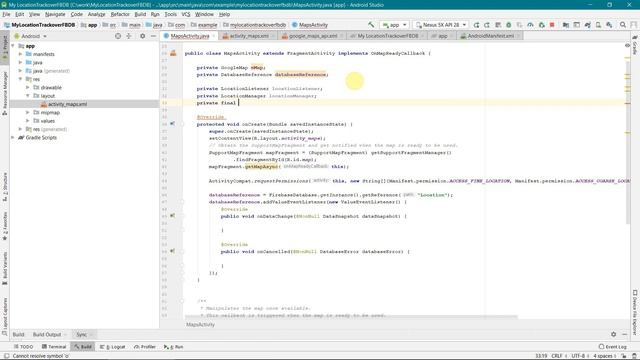Open the Android view dropdown in Project panel
Image resolution: width=640 pixels, height=360 pixels.
pos(31,36)
